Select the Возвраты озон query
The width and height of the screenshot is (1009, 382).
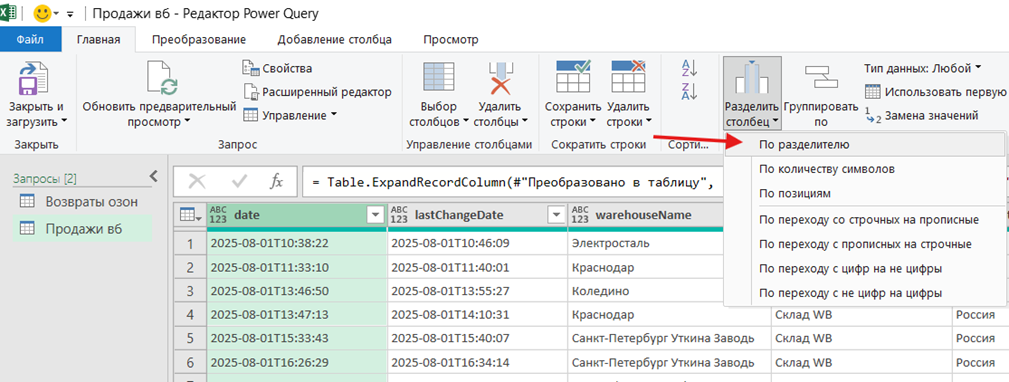82,202
